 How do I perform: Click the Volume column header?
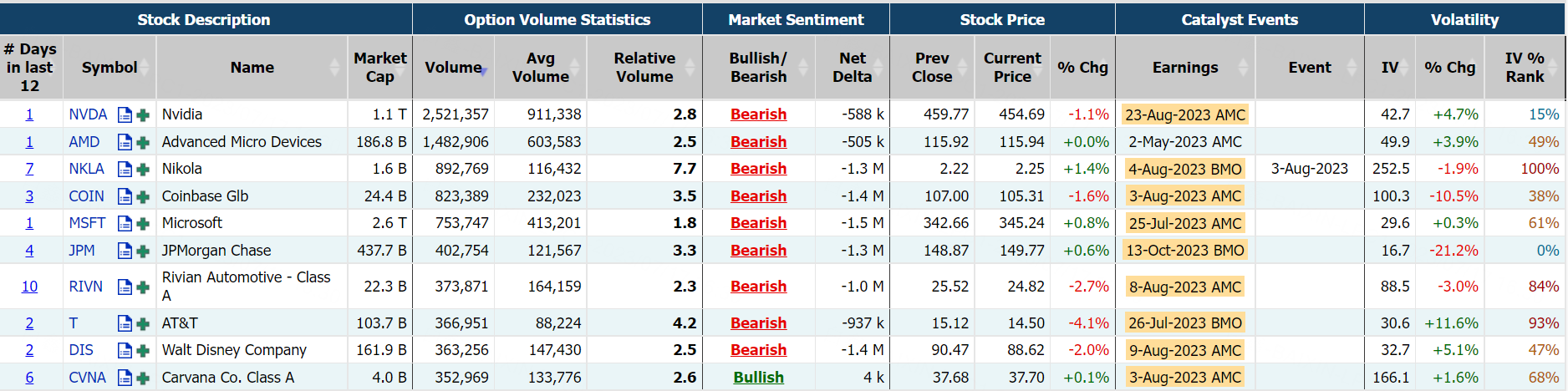[x=453, y=68]
